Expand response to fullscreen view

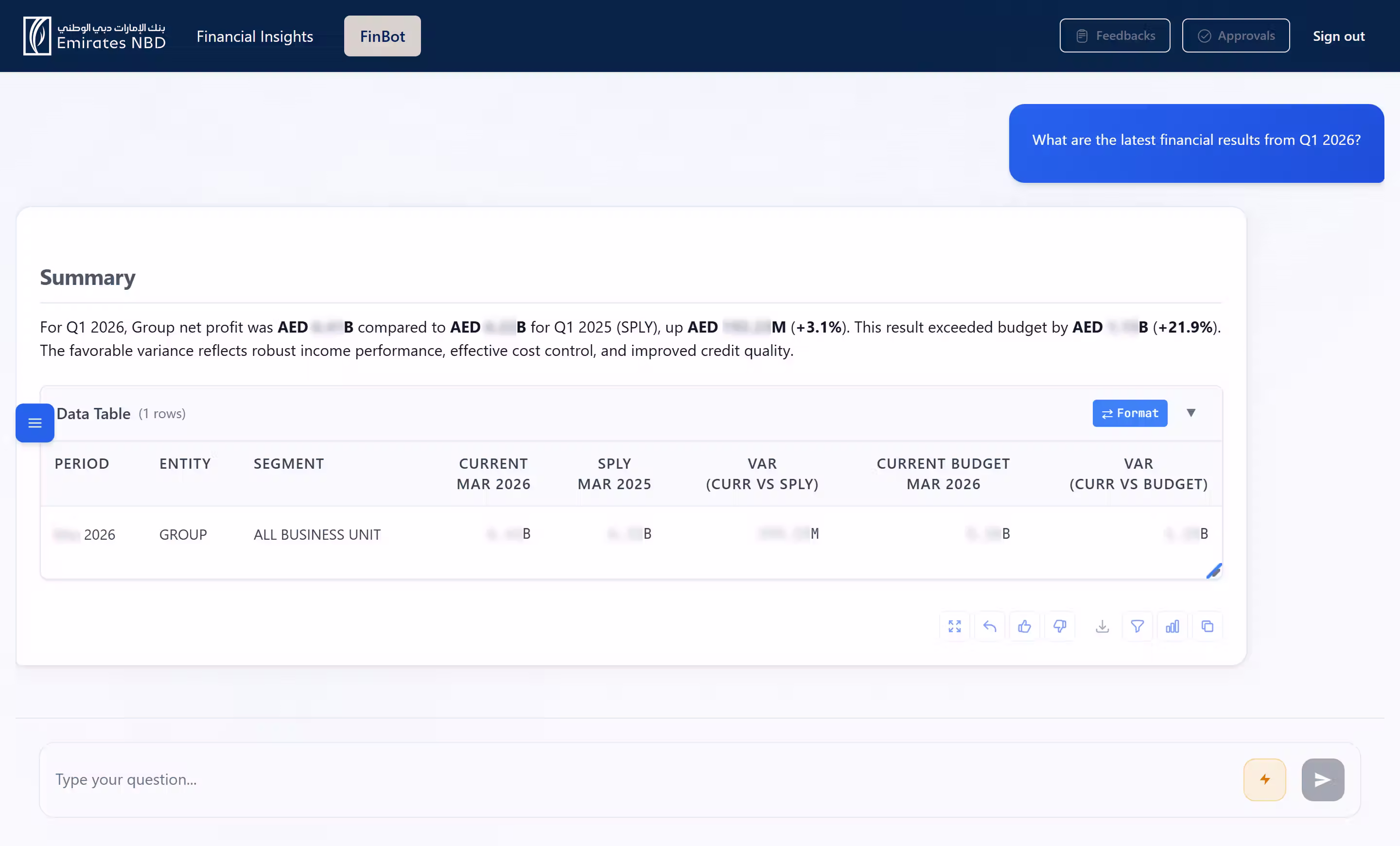(955, 626)
